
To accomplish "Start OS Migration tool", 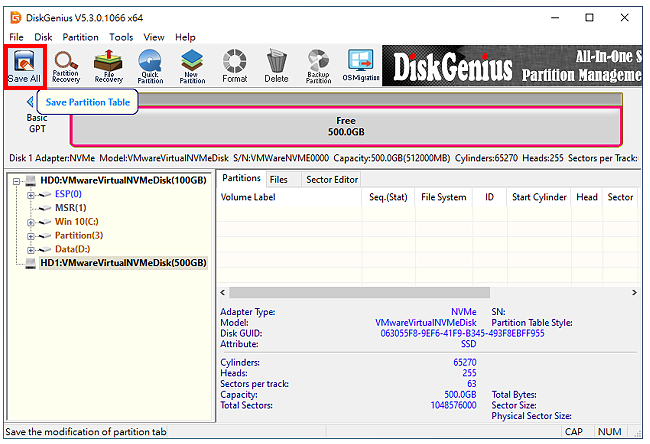I will (361, 66).
